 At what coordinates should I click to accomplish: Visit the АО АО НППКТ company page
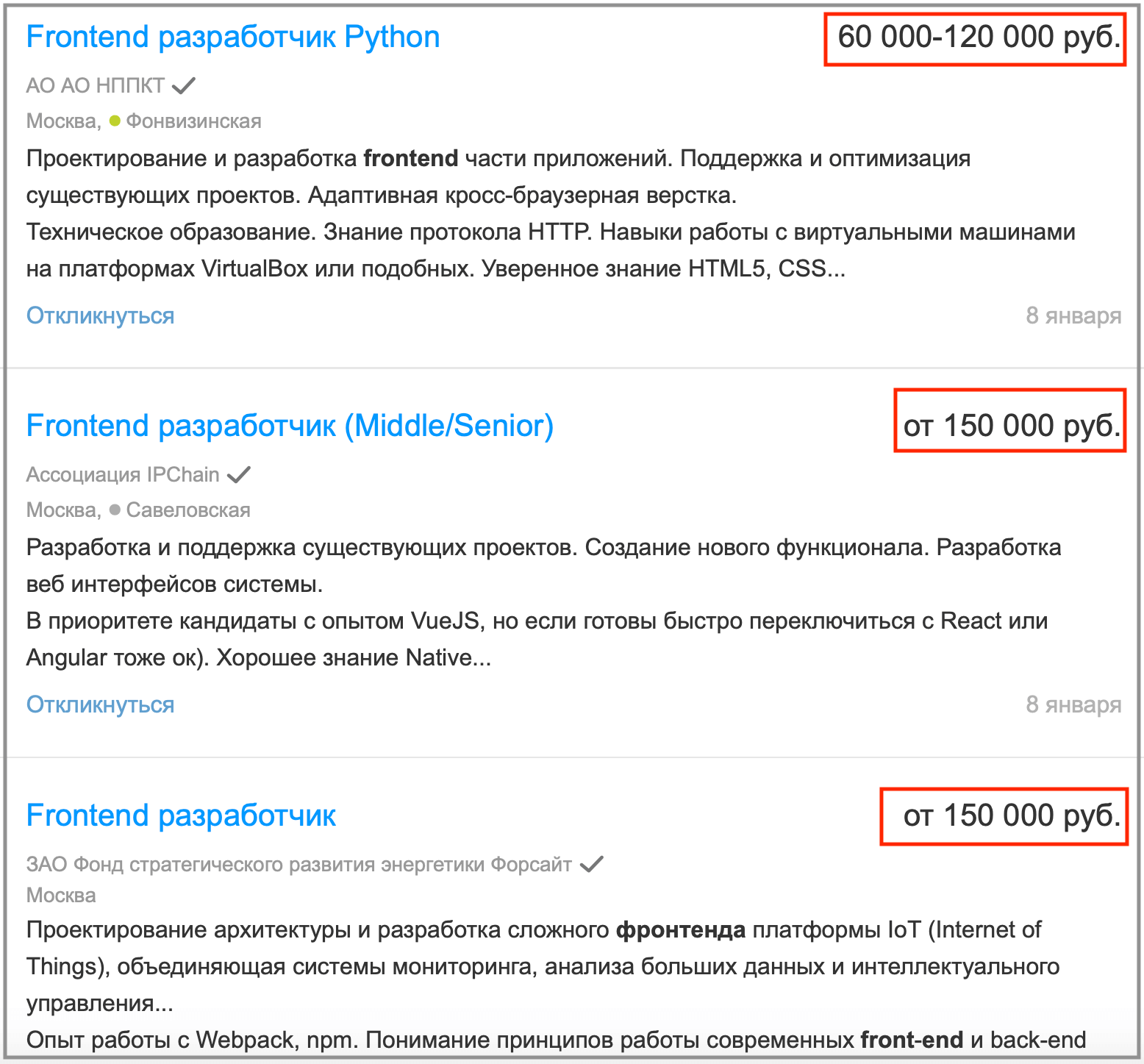pos(96,86)
